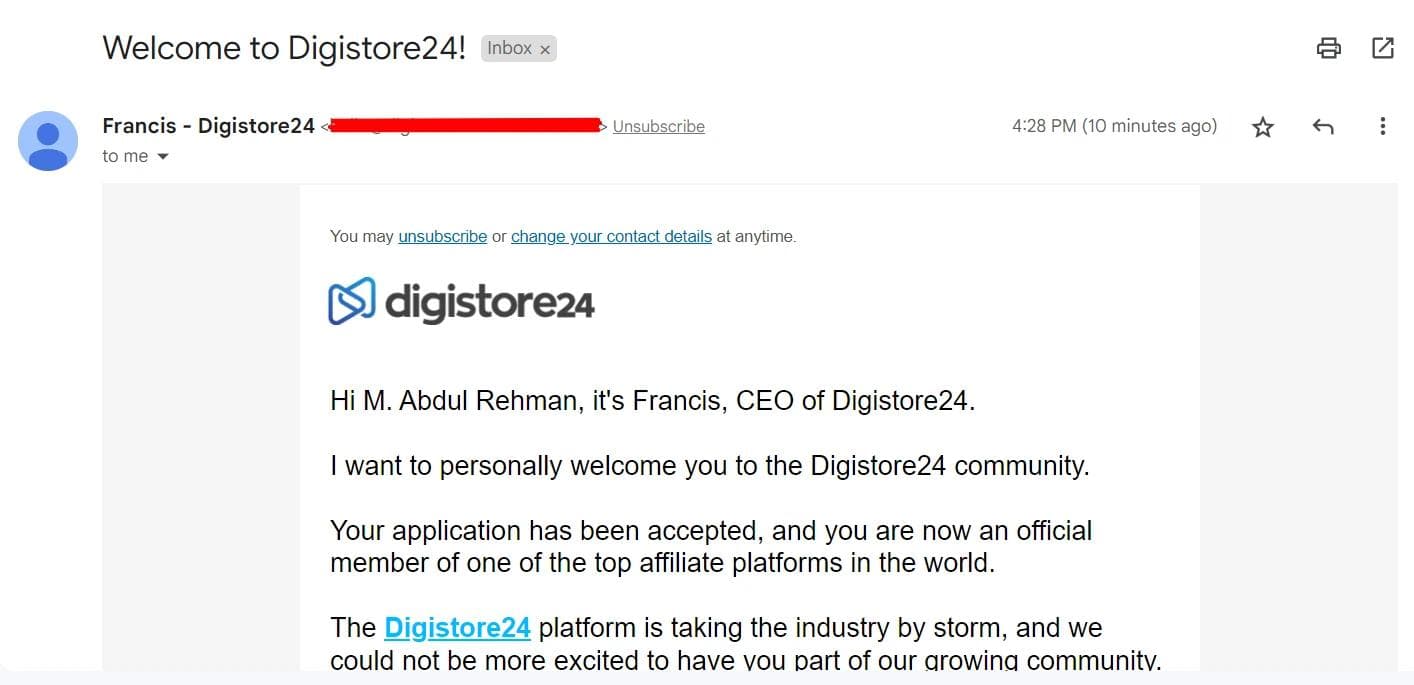Open the three-dot more options menu

click(x=1382, y=126)
